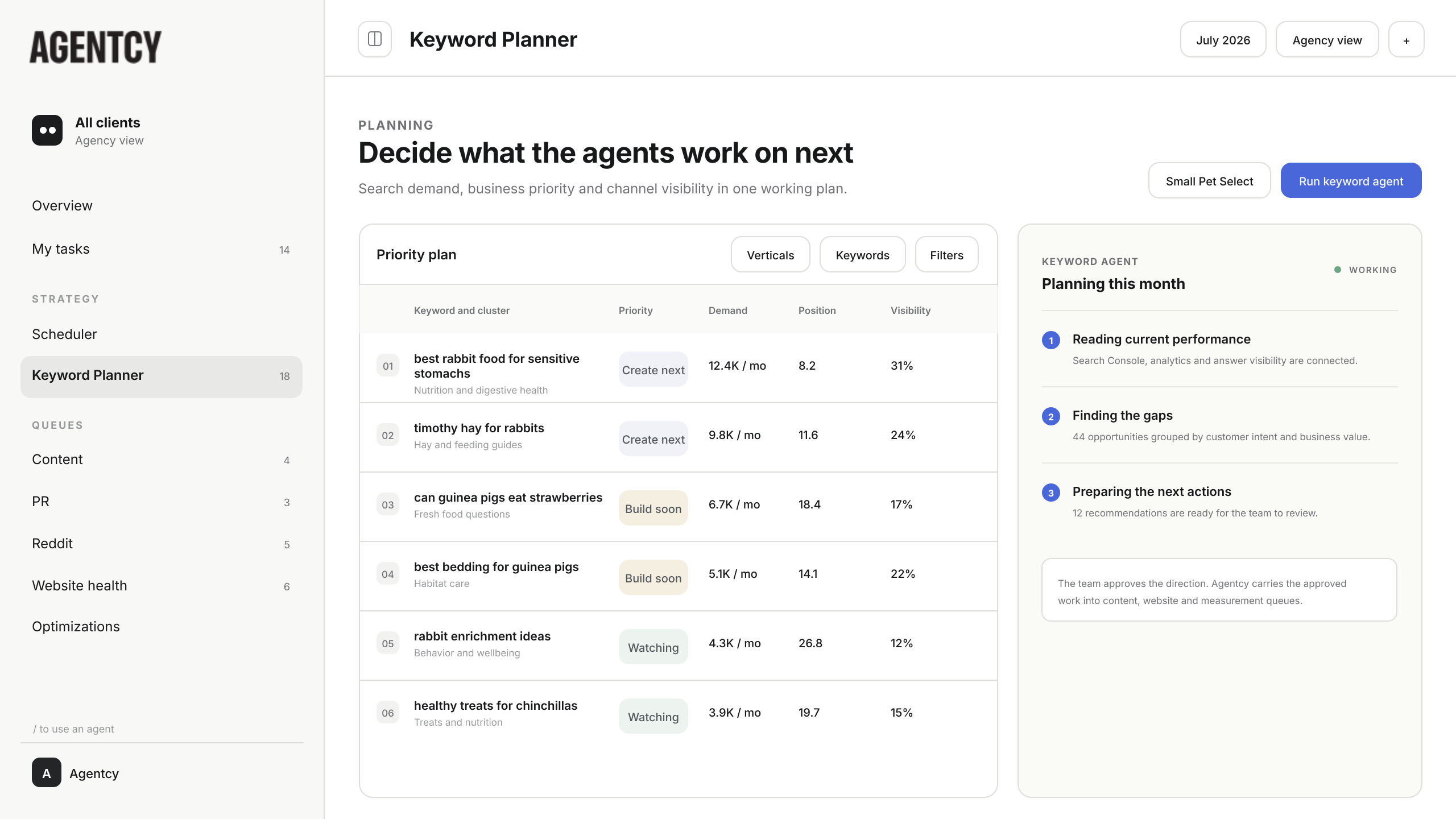Select row number badge 01
The height and width of the screenshot is (819, 1456).
point(388,366)
